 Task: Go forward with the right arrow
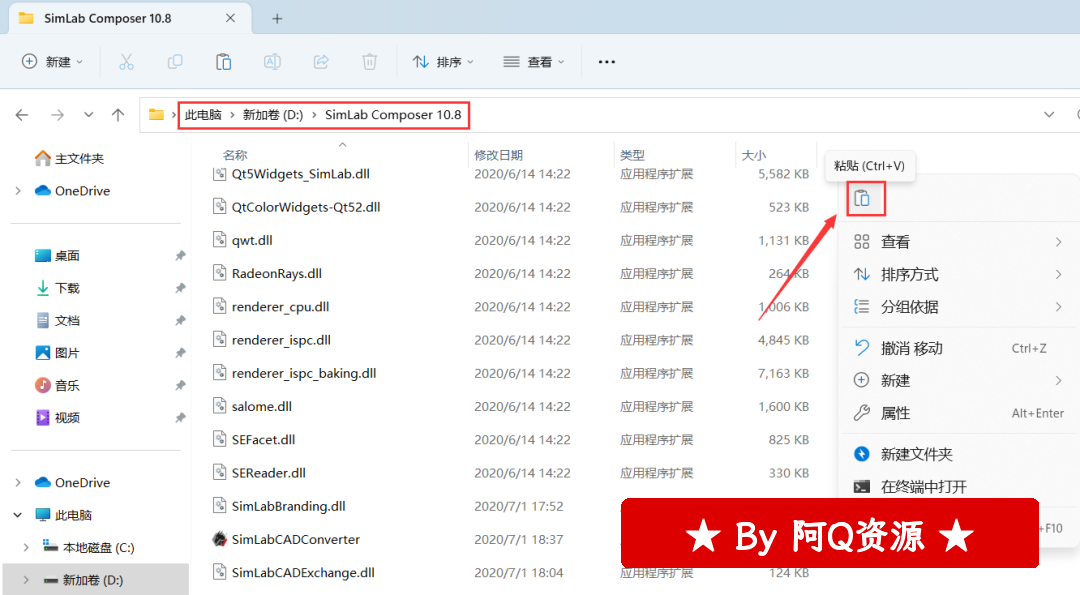(x=57, y=115)
